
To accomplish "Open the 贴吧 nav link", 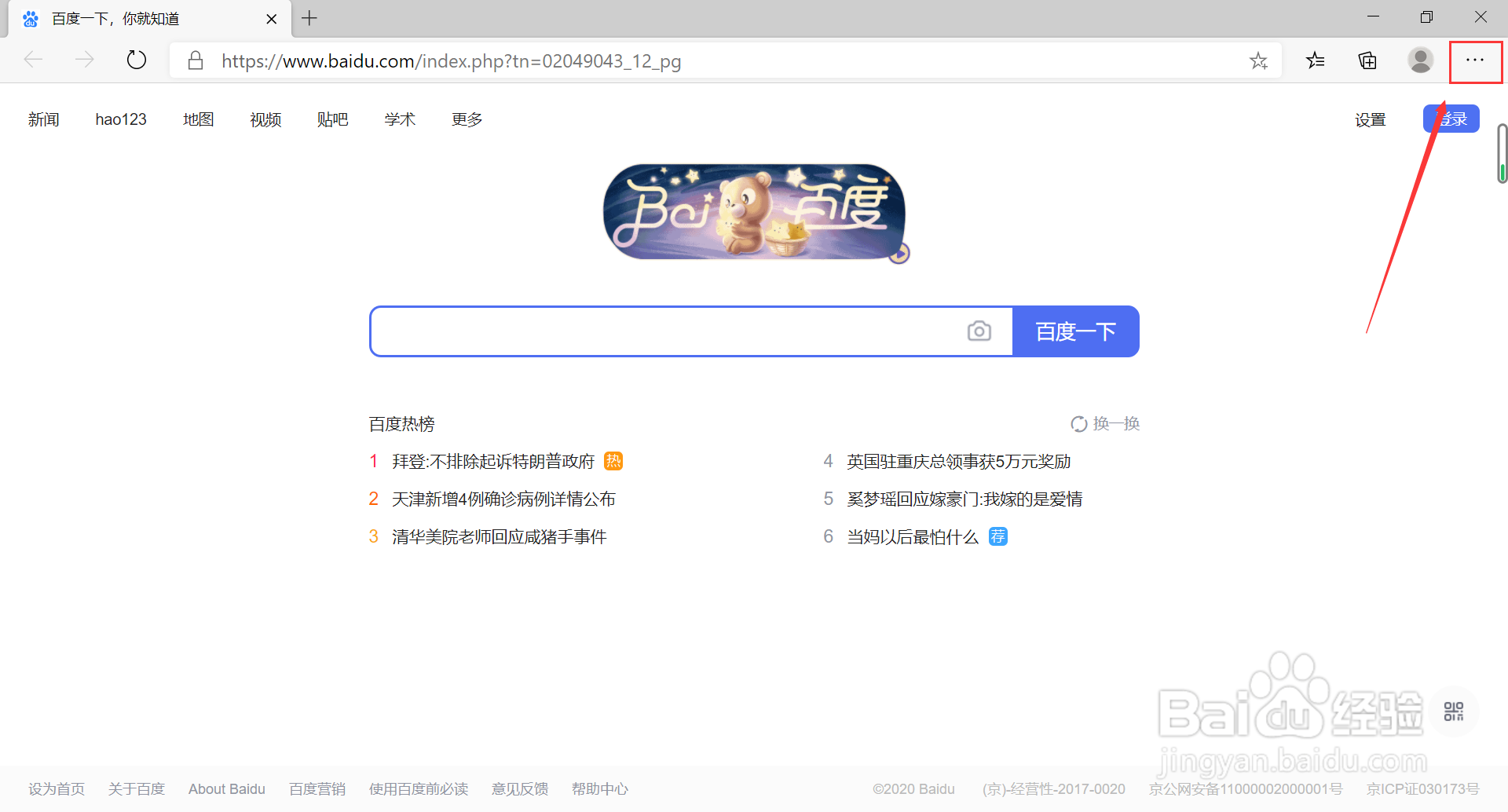I will tap(332, 119).
